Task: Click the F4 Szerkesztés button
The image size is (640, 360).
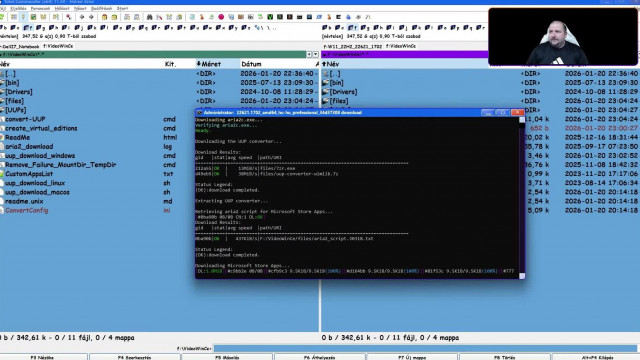Action: point(134,357)
